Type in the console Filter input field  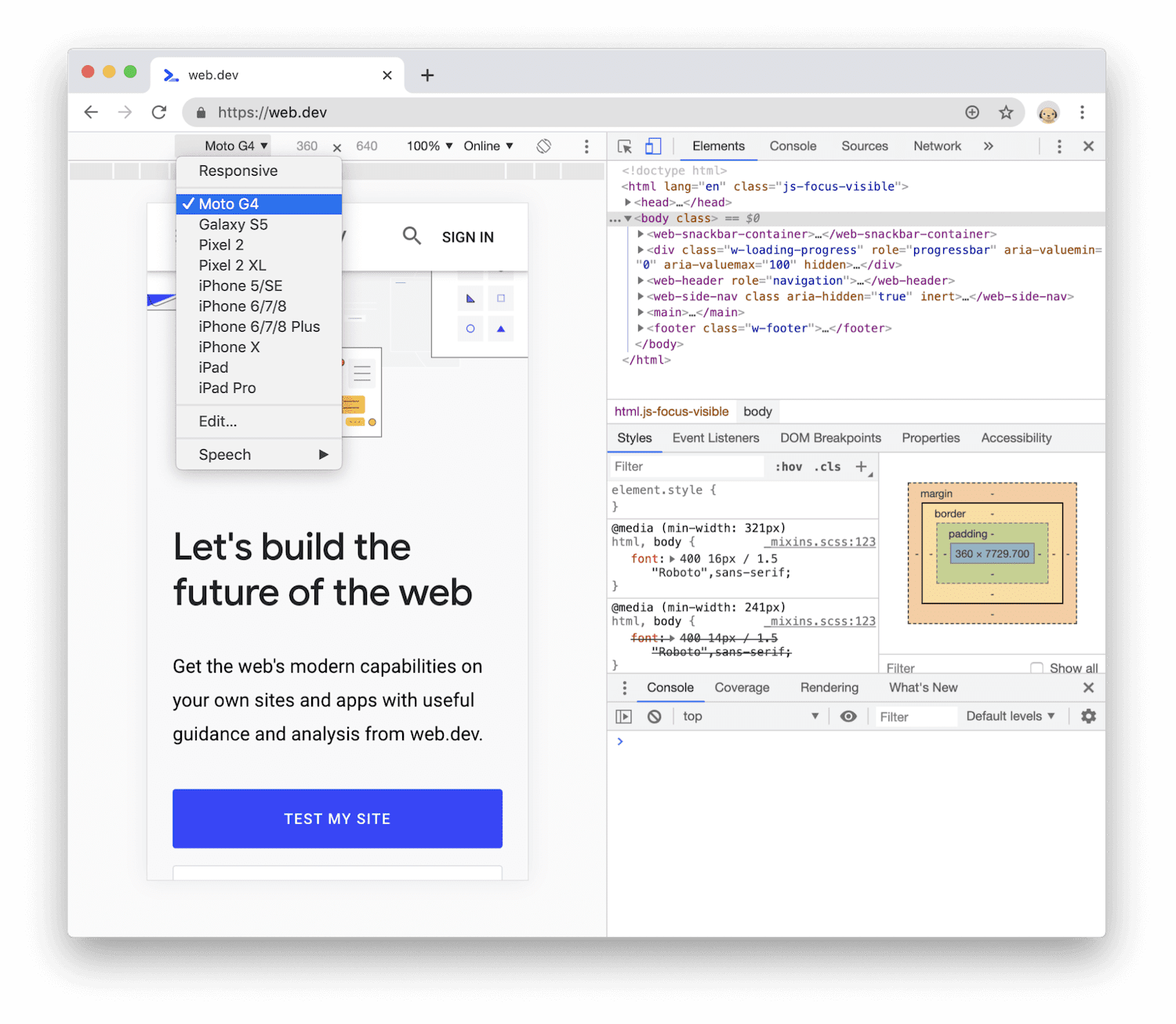pos(915,716)
